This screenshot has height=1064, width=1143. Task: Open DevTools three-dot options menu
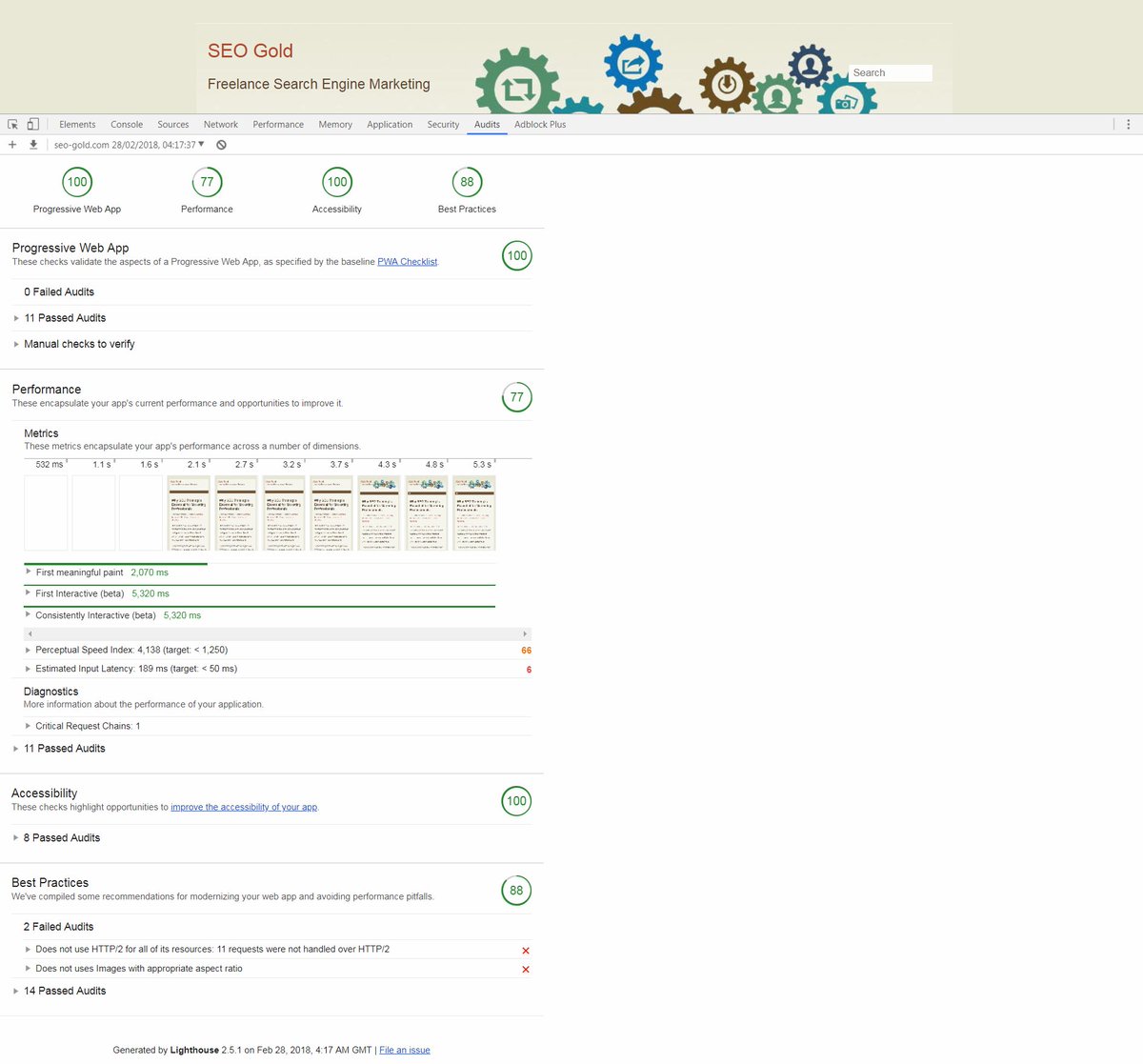[x=1129, y=125]
